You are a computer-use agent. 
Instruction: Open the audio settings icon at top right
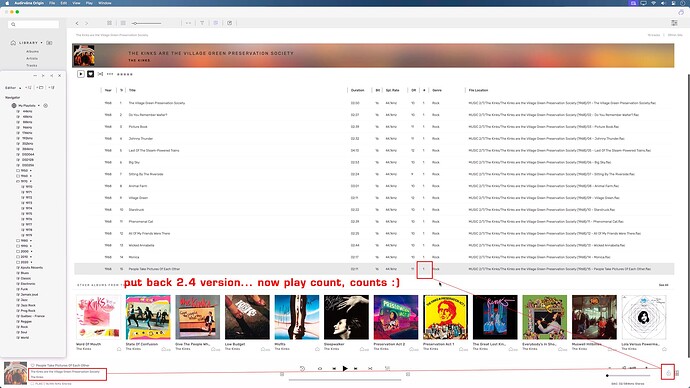pos(674,23)
